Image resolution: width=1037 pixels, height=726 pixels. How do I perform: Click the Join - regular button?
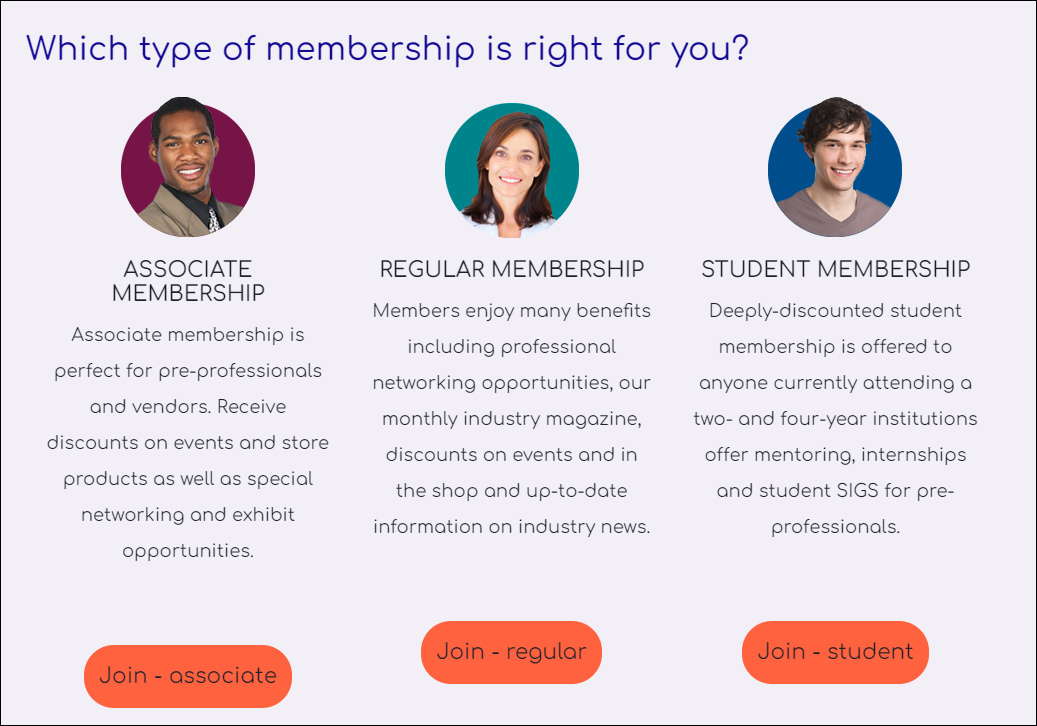tap(511, 652)
